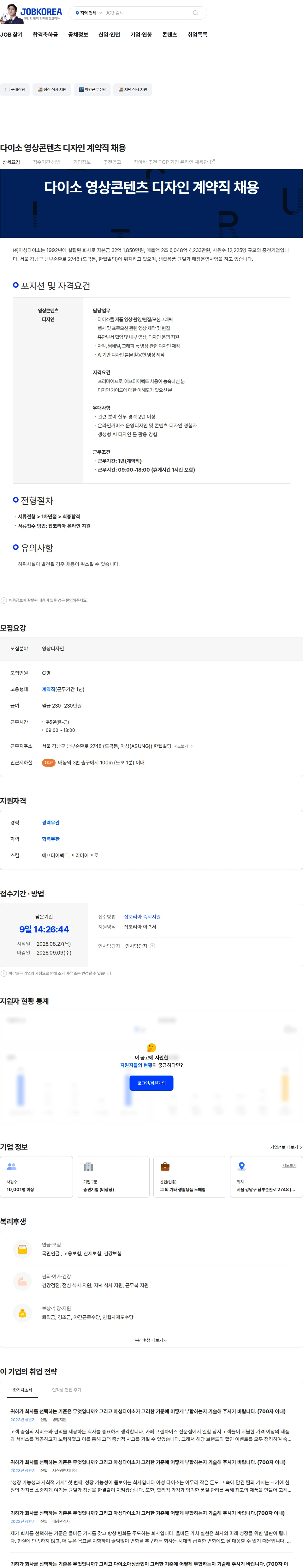Viewport: 303px width, 1568px height.
Task: Click the info icon beside 채용정보에 잘못된 내용
Action: 4,600
